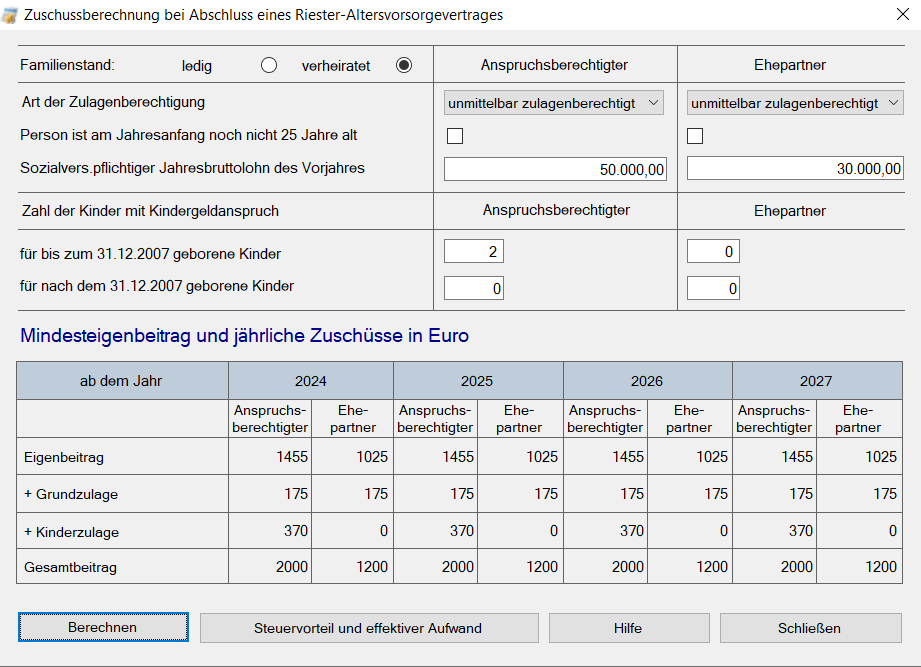
Task: Select the 'ledig' radio button
Action: coord(268,66)
